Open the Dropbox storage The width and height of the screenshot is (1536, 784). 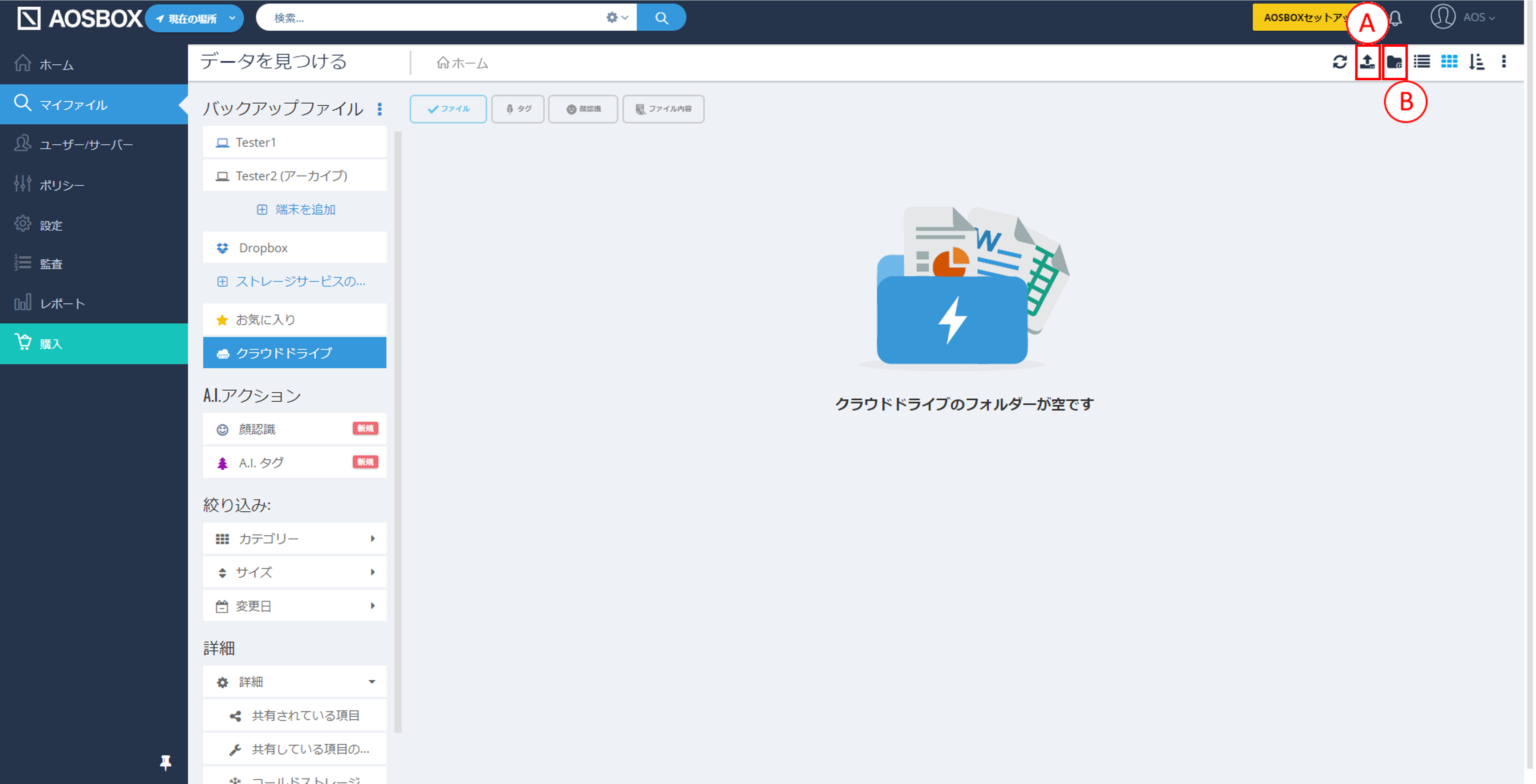point(295,247)
